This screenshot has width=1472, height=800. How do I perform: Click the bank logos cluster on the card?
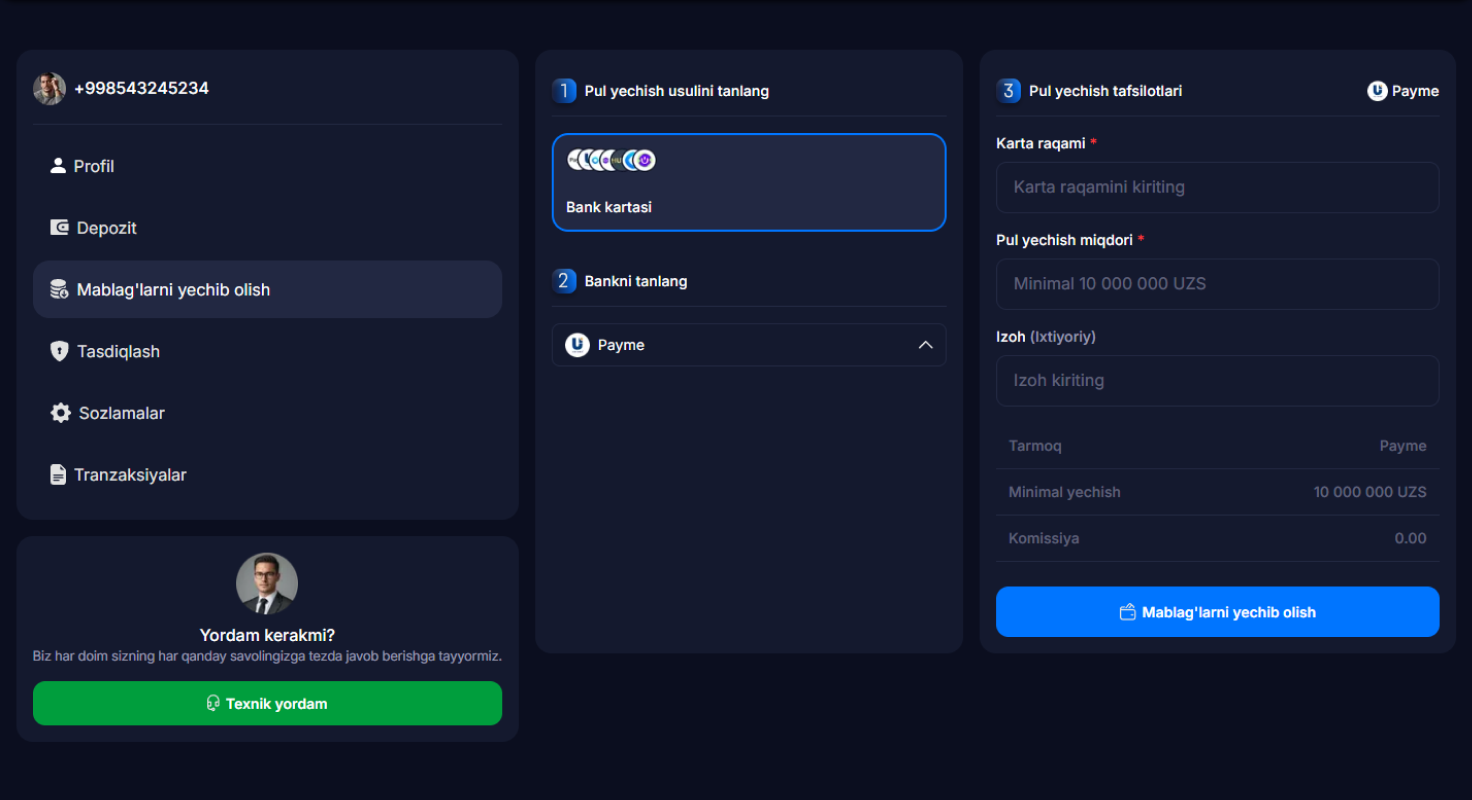(611, 160)
